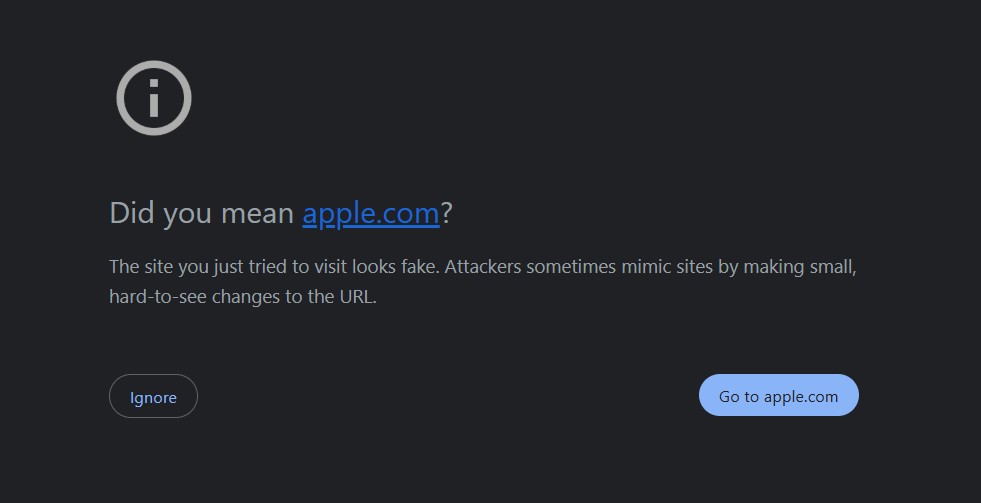
Task: Click the text 'hard-to-see changes to the URL'
Action: (x=243, y=297)
